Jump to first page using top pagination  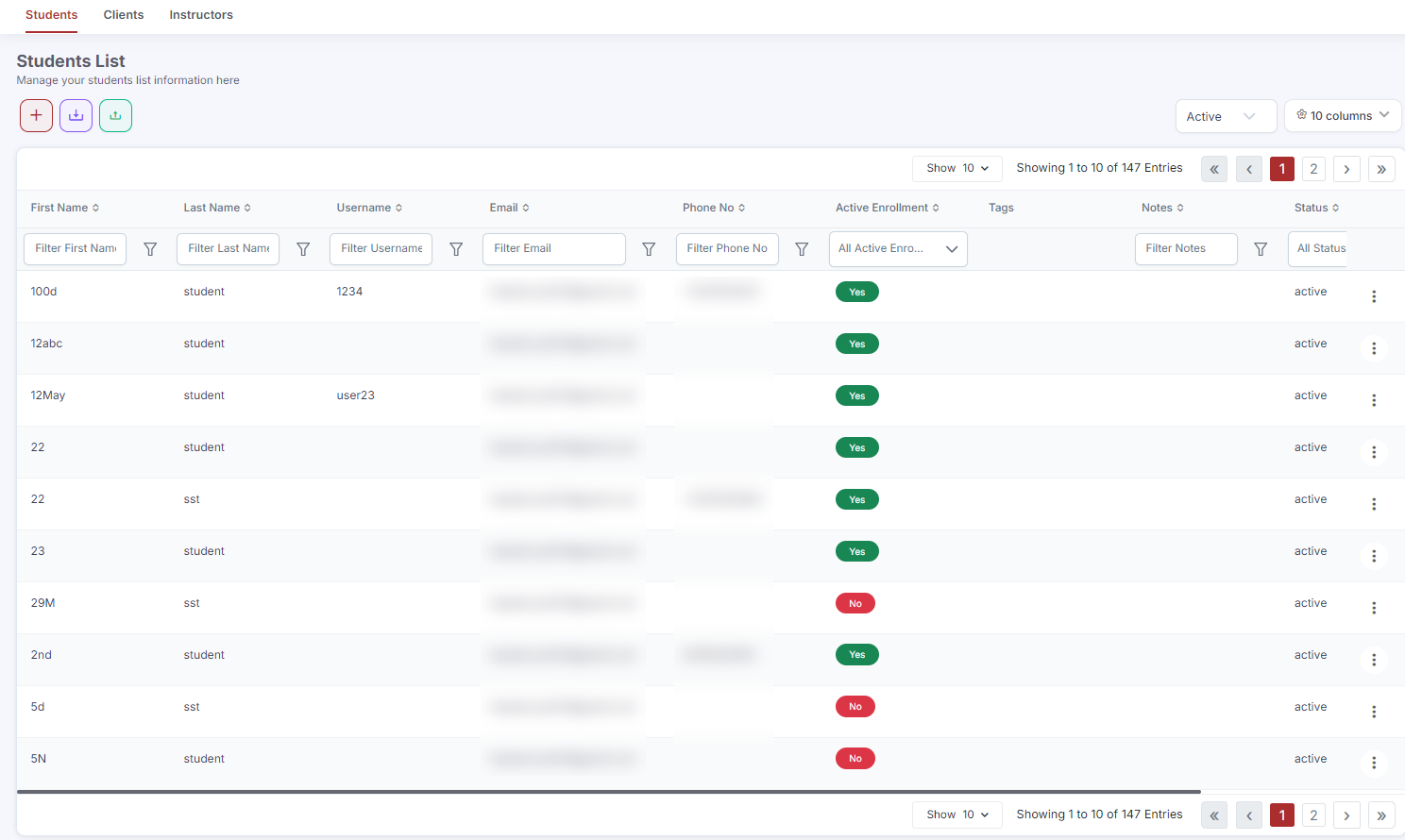(x=1214, y=169)
